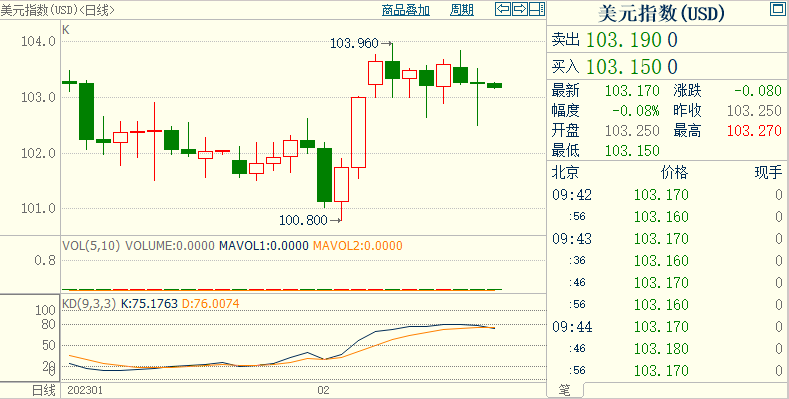Open the 商品叠加 overlay link
The width and height of the screenshot is (789, 399).
406,10
